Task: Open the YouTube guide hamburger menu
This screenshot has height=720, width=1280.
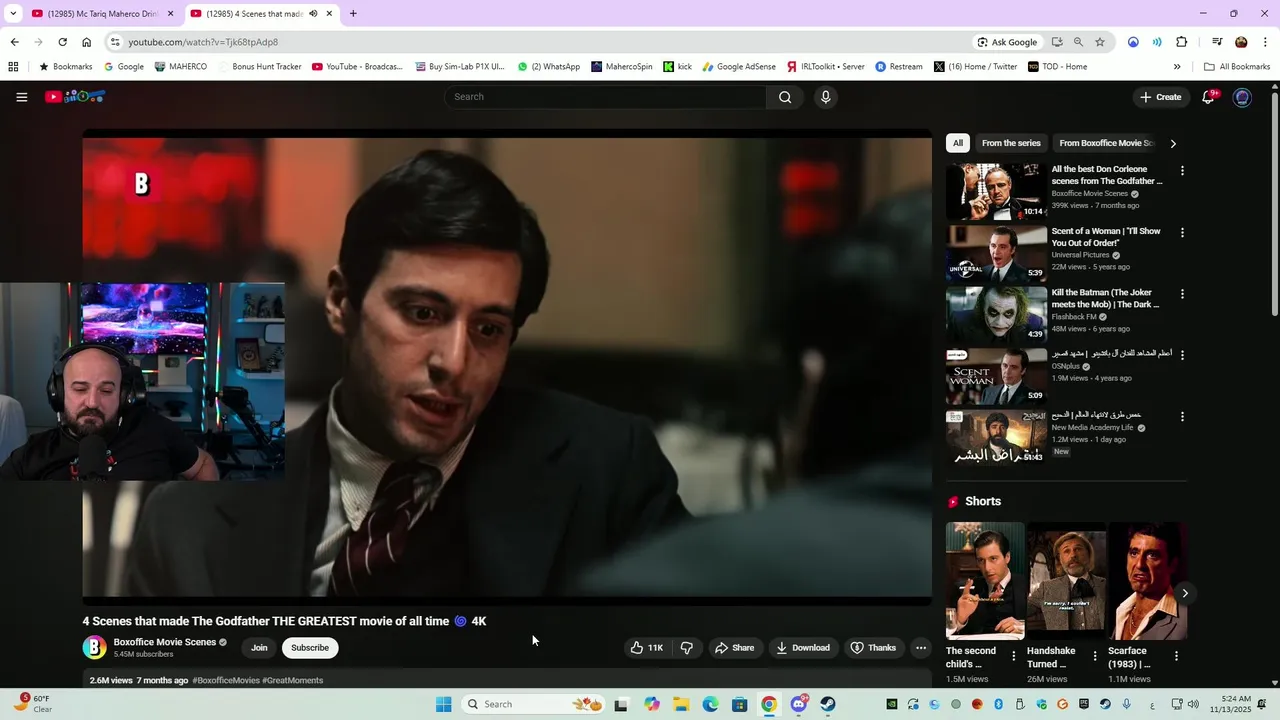Action: tap(21, 97)
